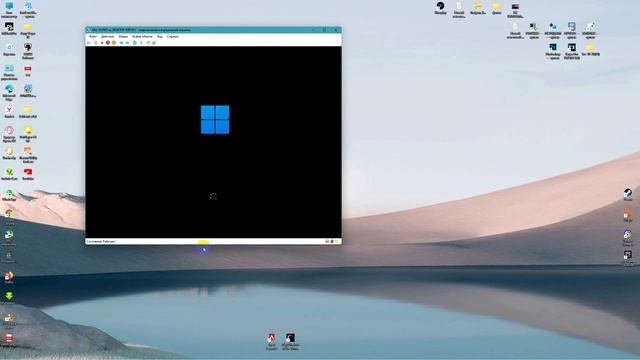Open the Корзина recycle bin icon
Image resolution: width=640 pixels, height=360 pixels.
coord(9,48)
